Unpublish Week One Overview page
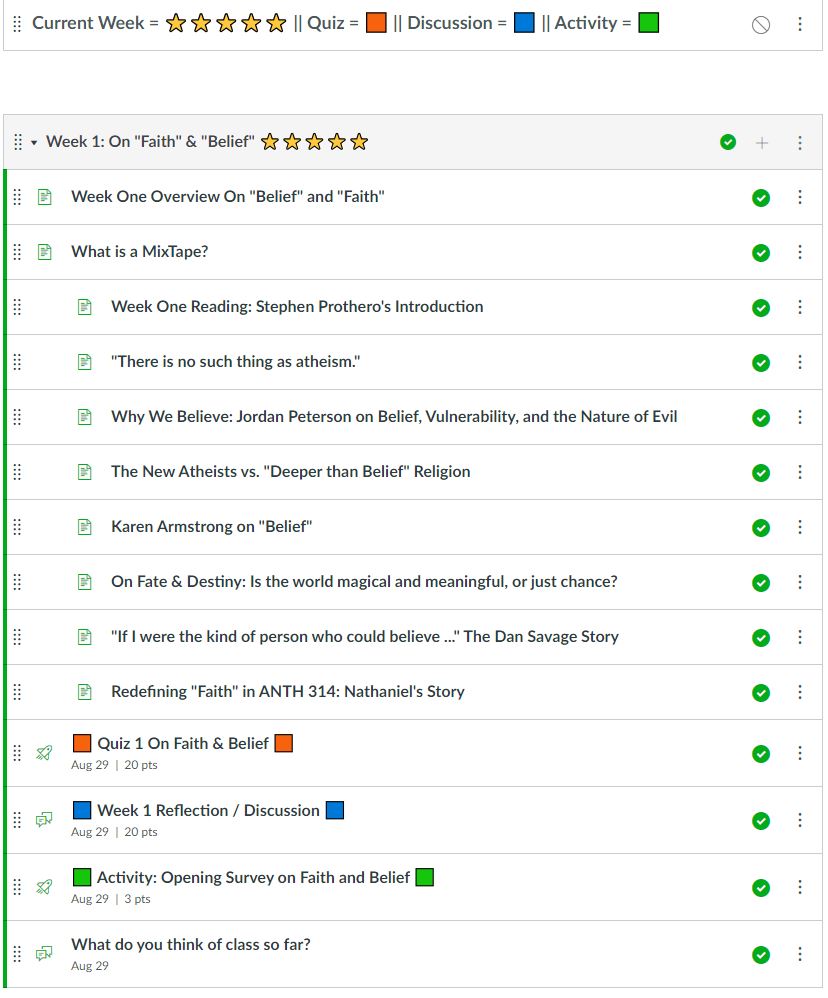 pyautogui.click(x=761, y=198)
